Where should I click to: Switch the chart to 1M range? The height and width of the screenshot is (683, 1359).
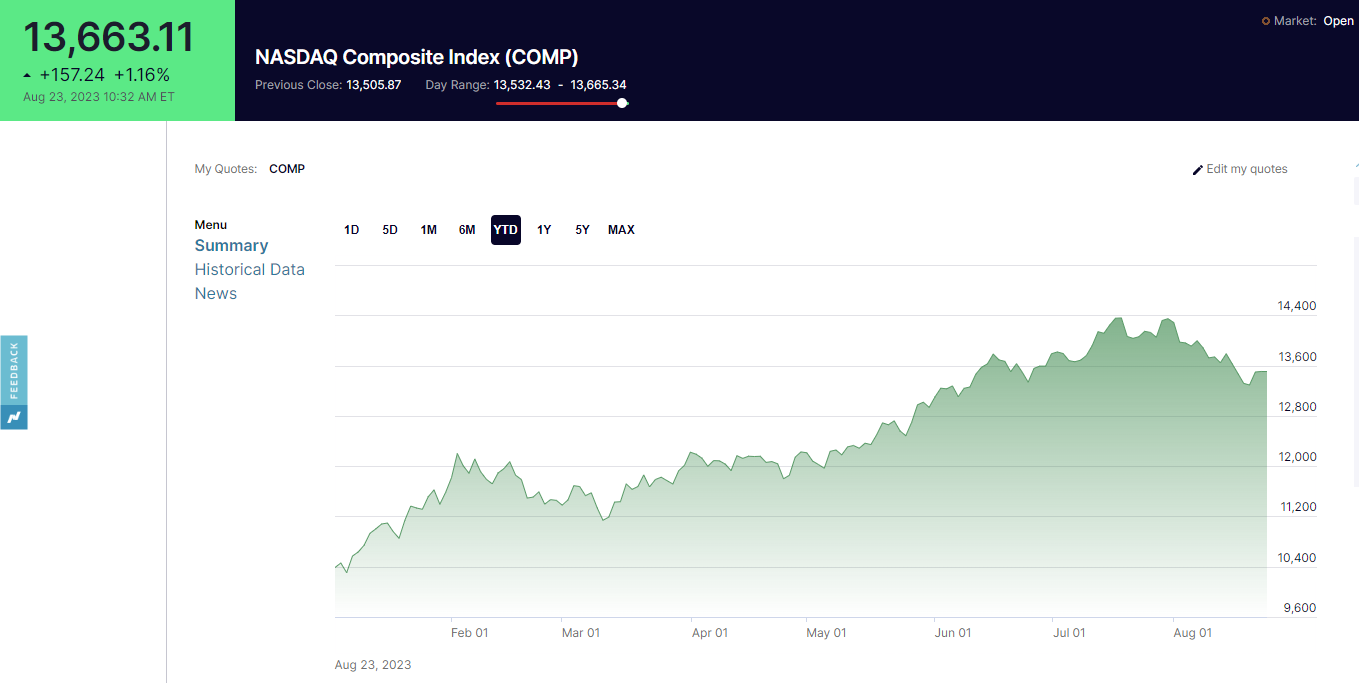pos(429,230)
